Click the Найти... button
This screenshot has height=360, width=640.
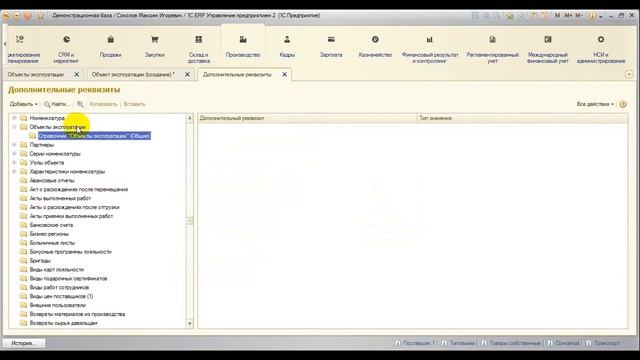57,104
